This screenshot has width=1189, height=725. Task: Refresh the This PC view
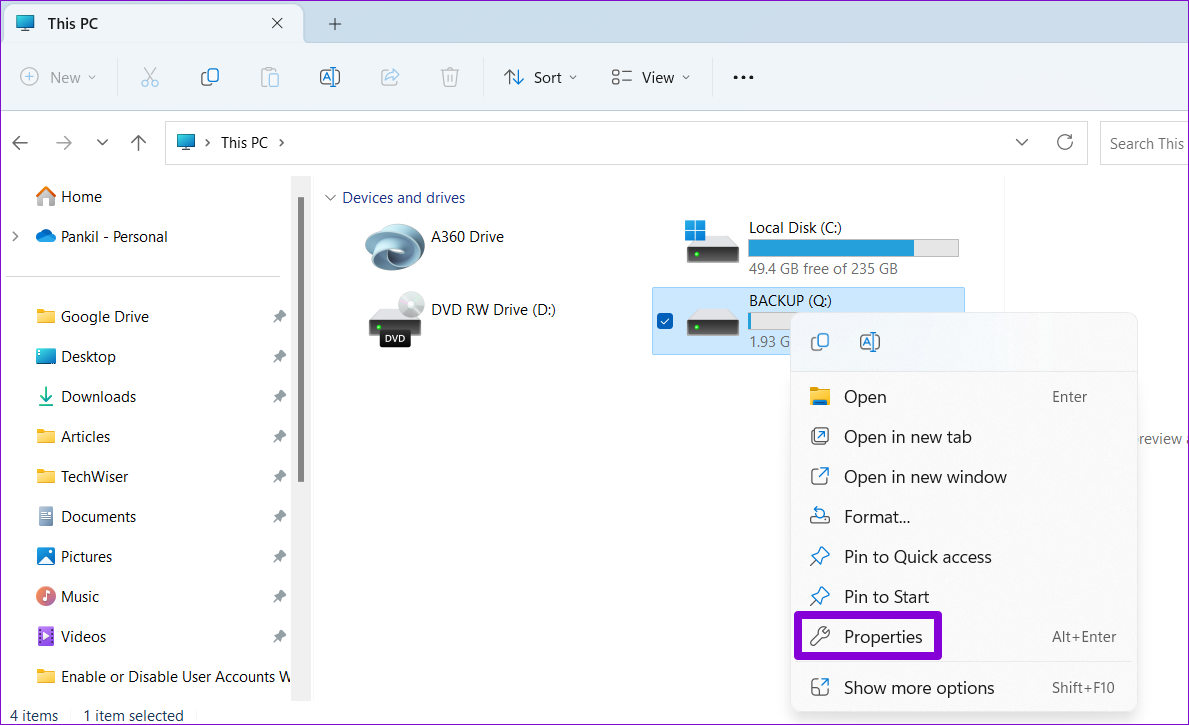click(1065, 143)
